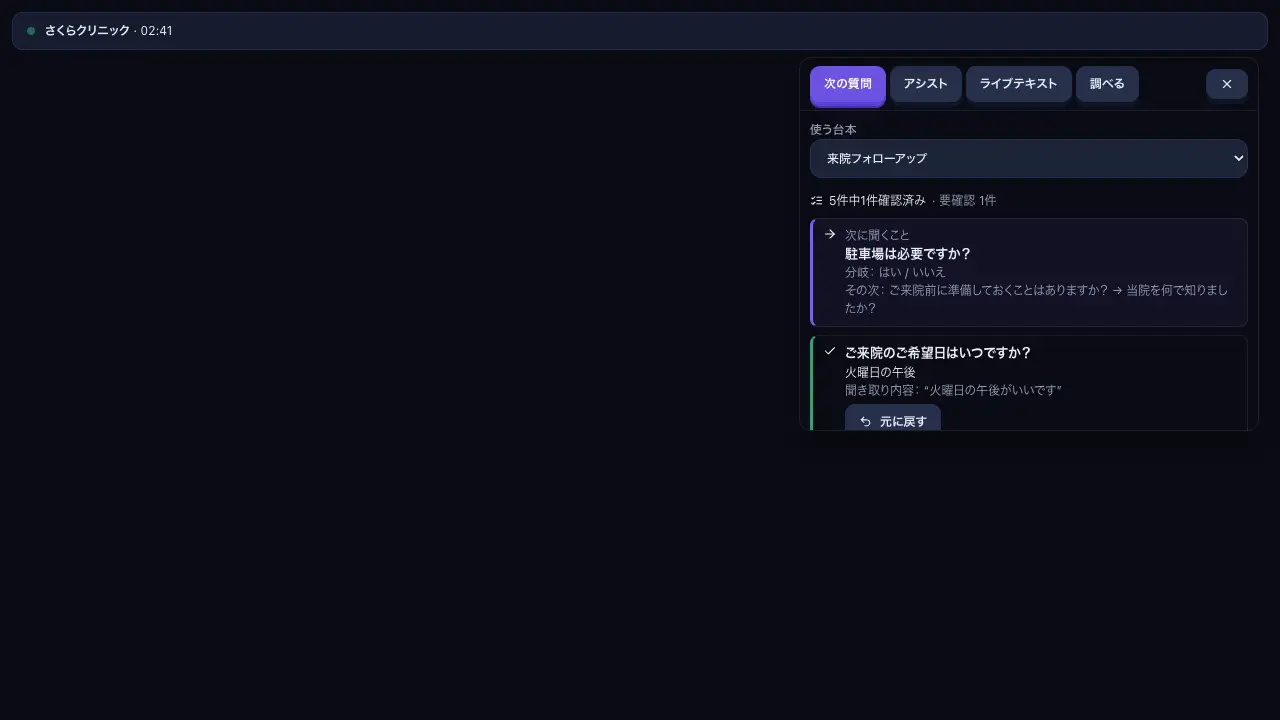
Task: Click the answer text 火曜日の午後
Action: click(880, 372)
